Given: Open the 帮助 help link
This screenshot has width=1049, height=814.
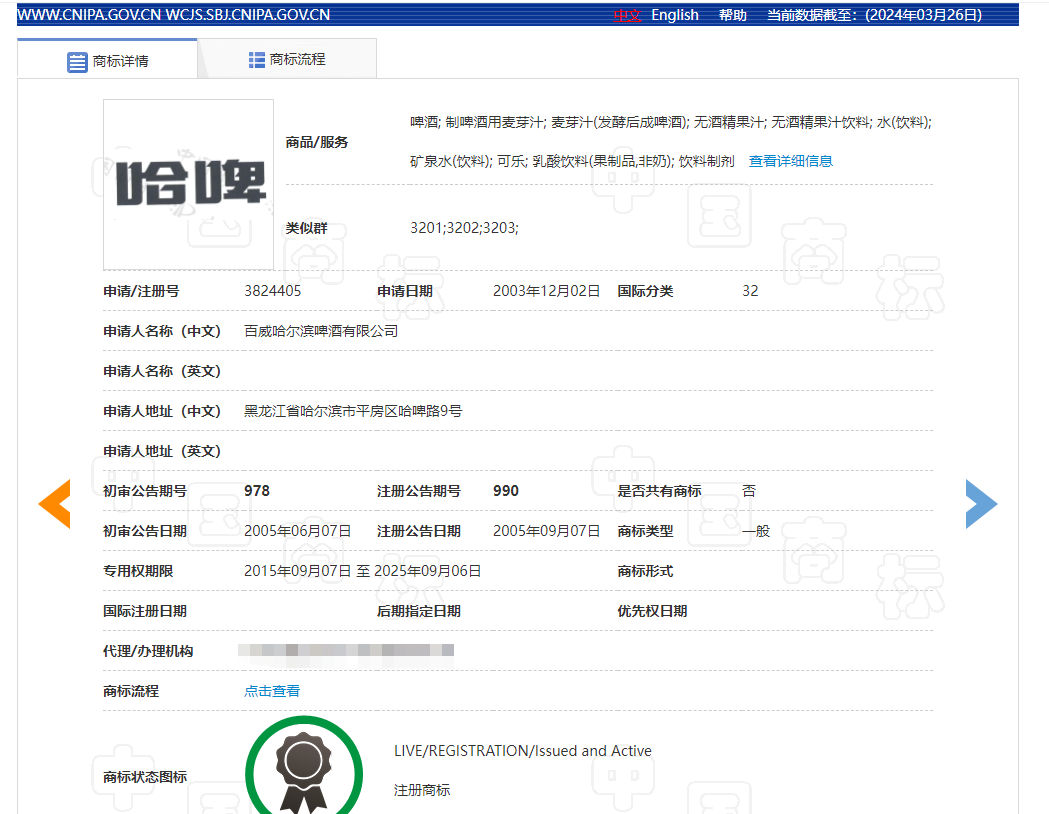Looking at the screenshot, I should click(x=733, y=15).
